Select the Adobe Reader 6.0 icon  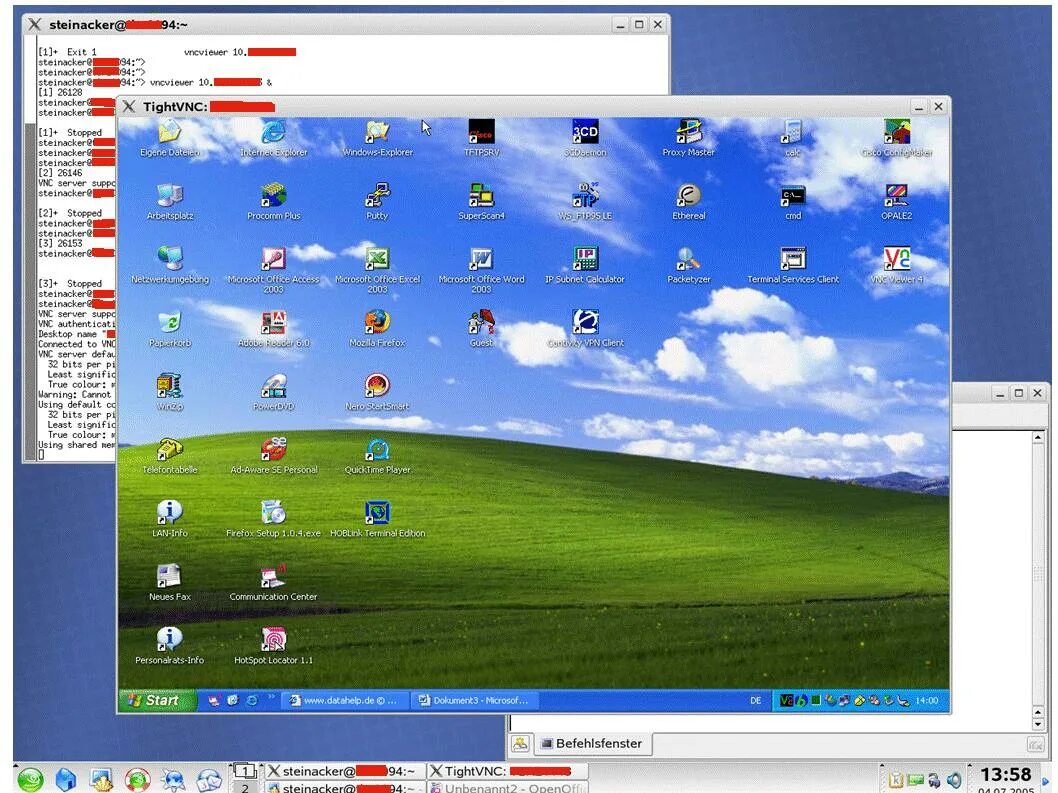273,323
